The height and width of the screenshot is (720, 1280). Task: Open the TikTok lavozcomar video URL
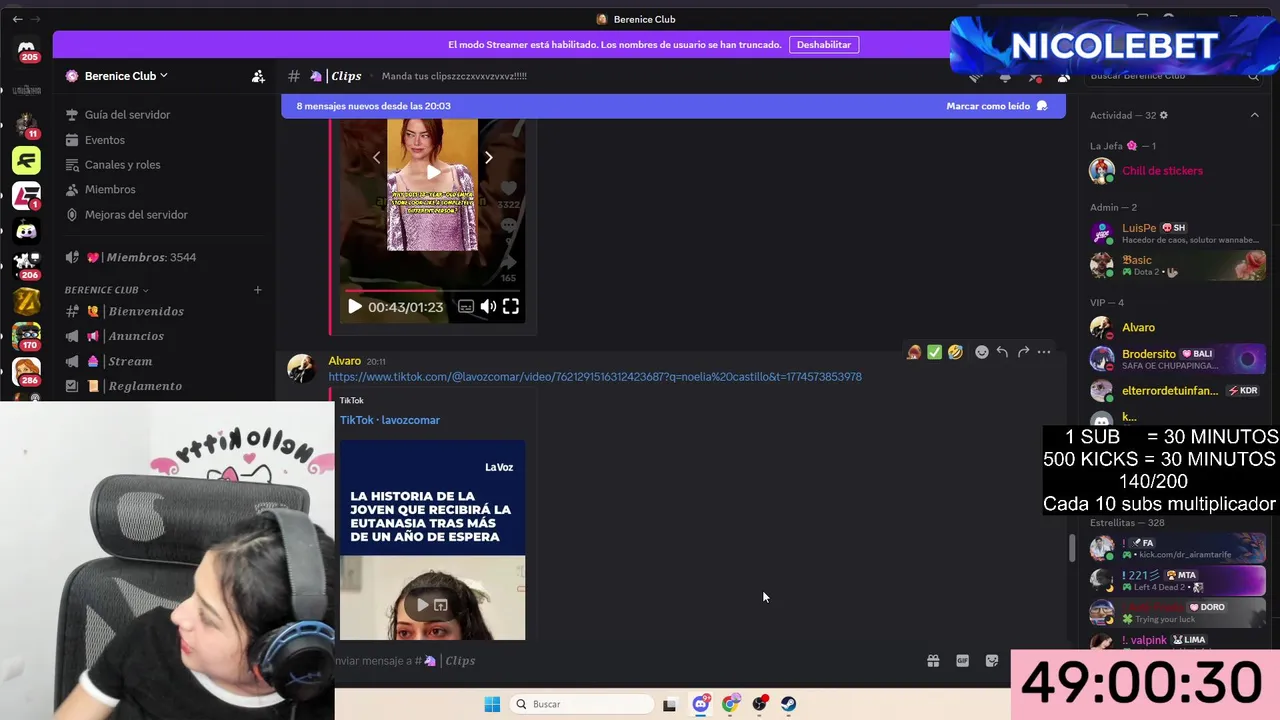coord(595,377)
